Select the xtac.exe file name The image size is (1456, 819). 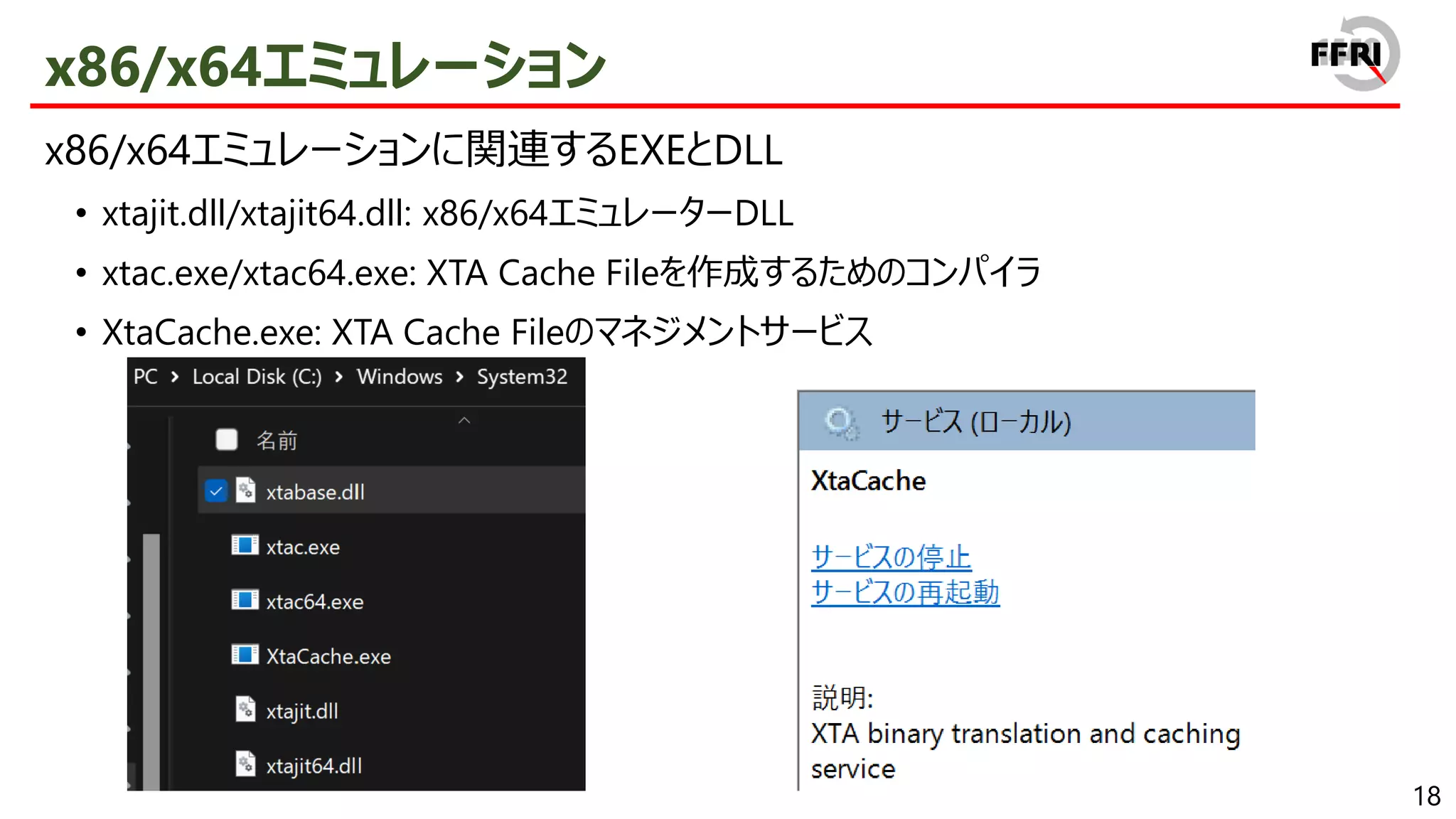tap(303, 547)
